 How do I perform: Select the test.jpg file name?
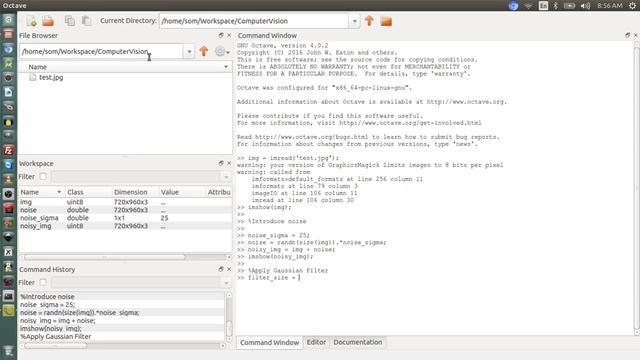tap(51, 77)
